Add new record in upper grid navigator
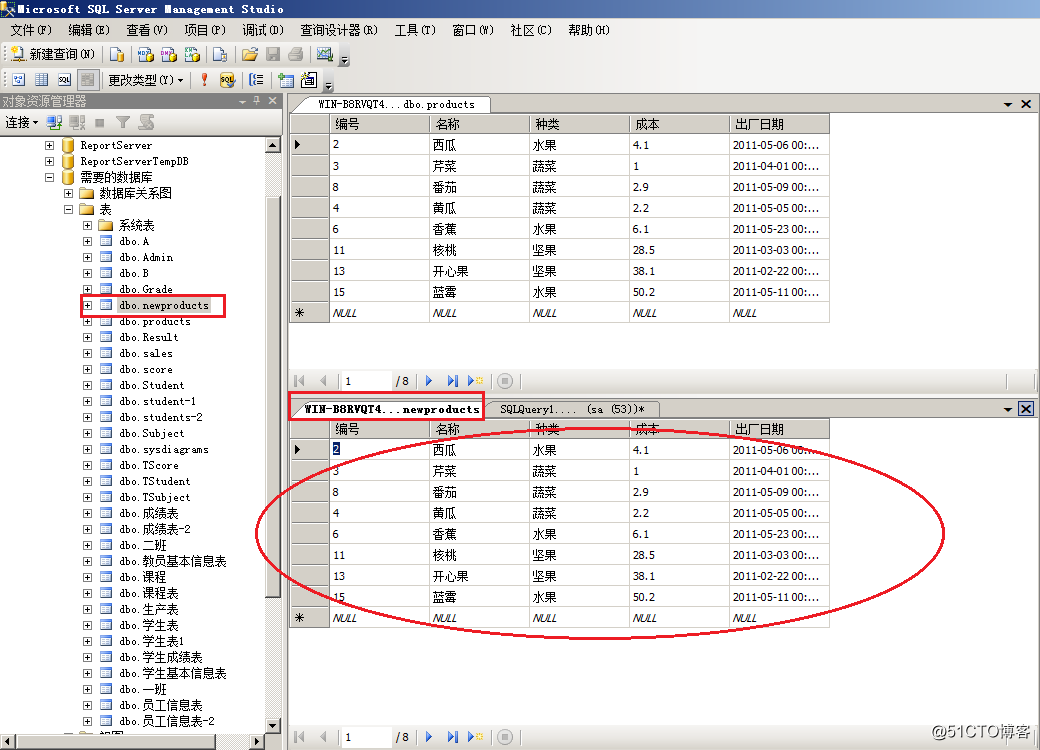 pos(476,381)
